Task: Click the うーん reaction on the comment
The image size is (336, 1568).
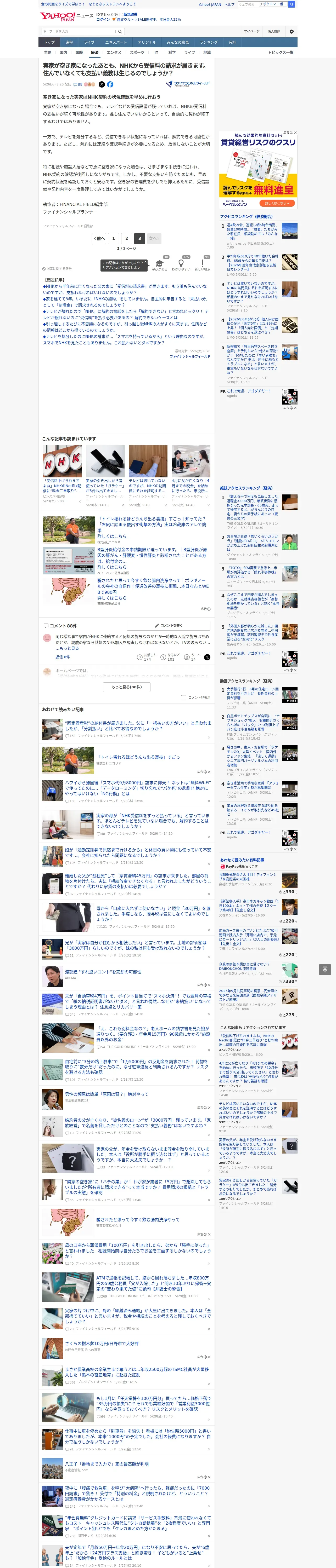Action: coord(187,658)
